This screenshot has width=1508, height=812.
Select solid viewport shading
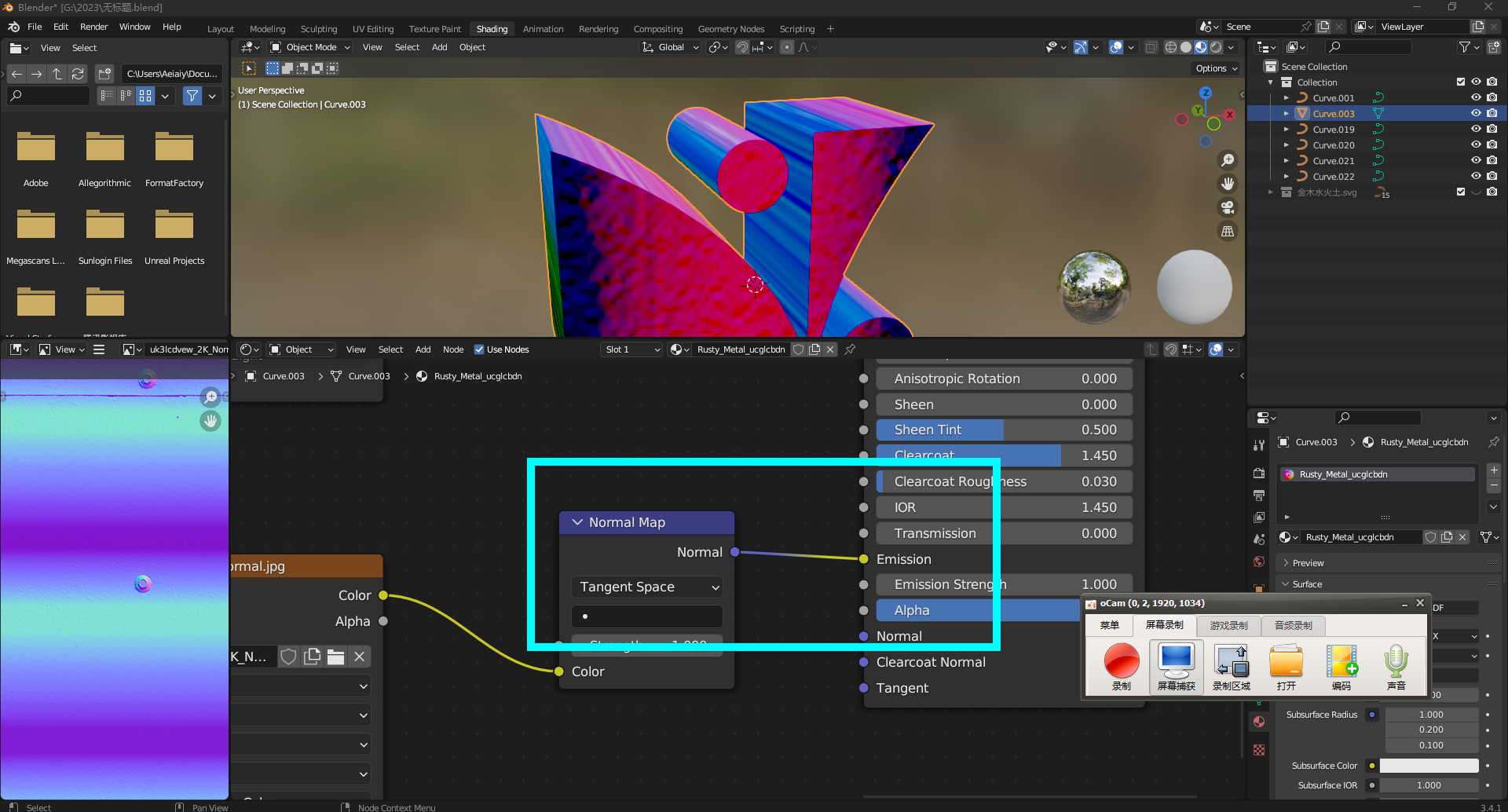pyautogui.click(x=1186, y=47)
